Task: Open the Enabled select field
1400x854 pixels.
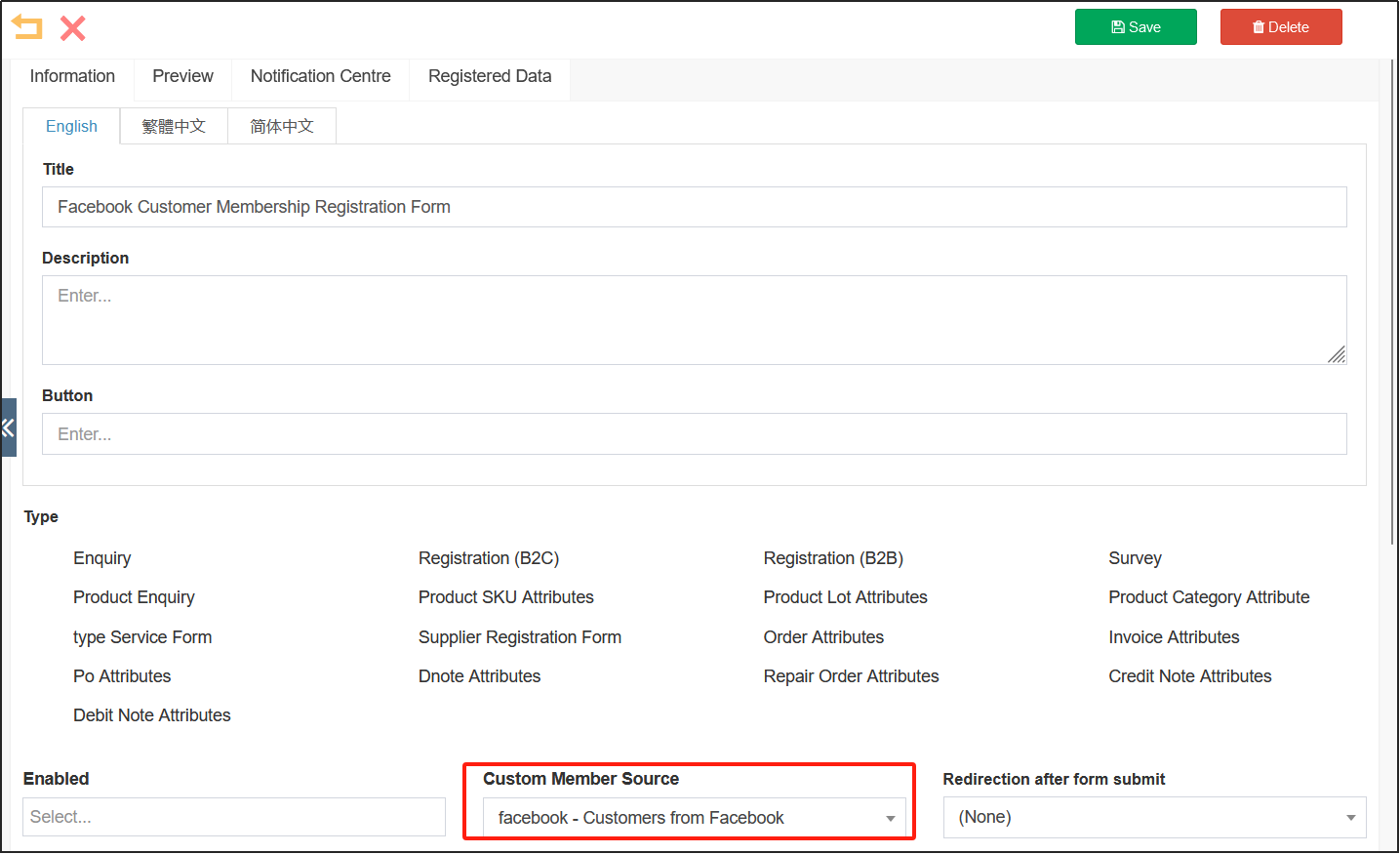Action: click(x=234, y=817)
